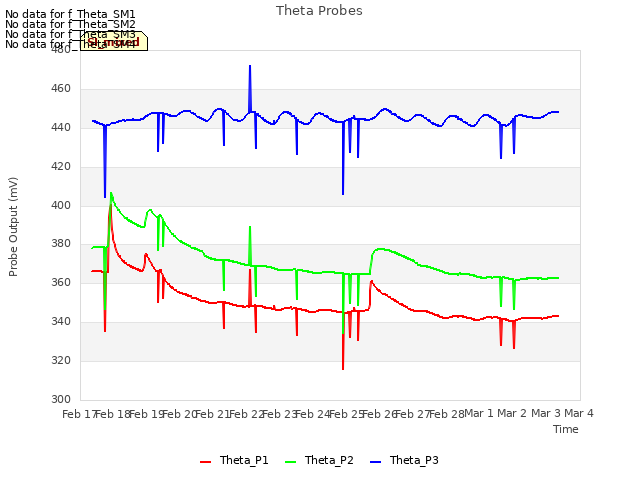Click the 'Mar 2' x-axis tick label
This screenshot has height=480, width=640.
click(x=512, y=413)
